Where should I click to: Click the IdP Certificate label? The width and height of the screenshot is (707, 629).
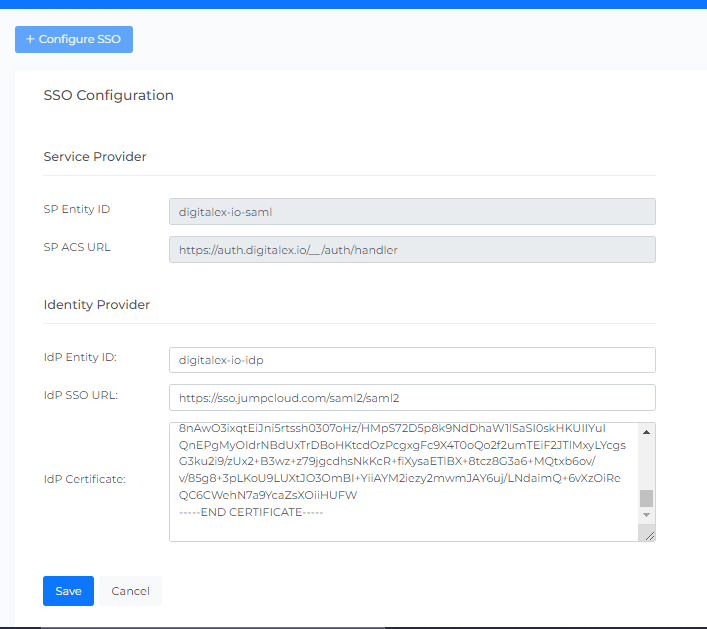[84, 480]
